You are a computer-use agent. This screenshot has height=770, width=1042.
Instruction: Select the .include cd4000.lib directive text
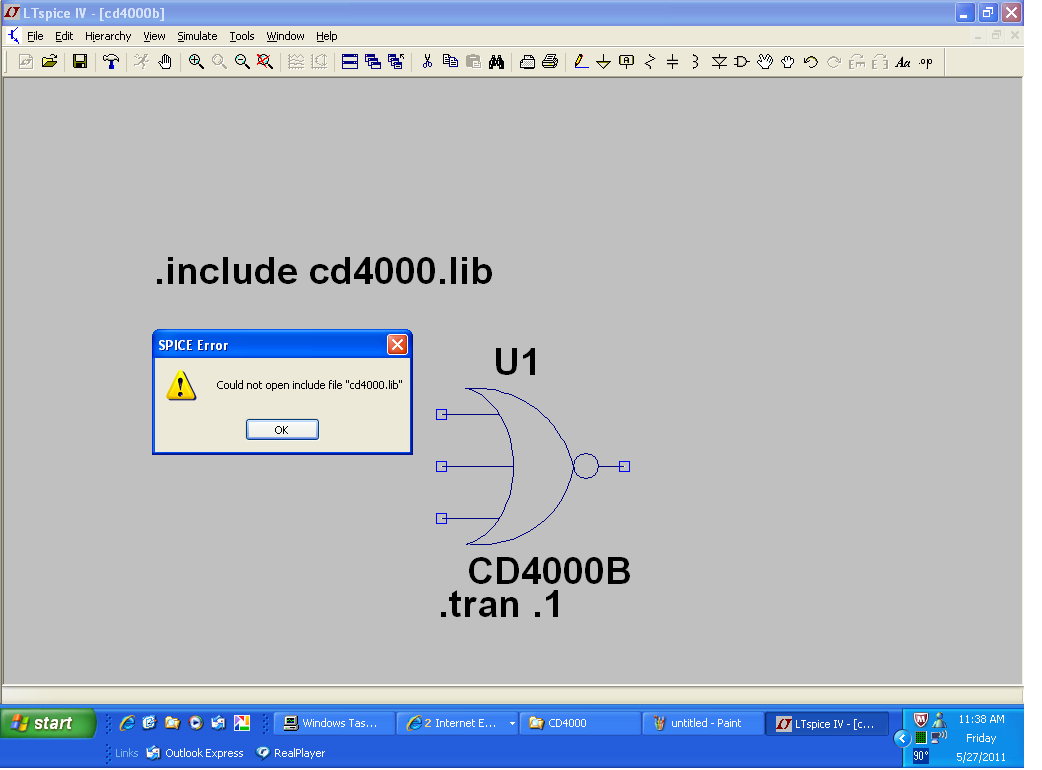pyautogui.click(x=324, y=271)
